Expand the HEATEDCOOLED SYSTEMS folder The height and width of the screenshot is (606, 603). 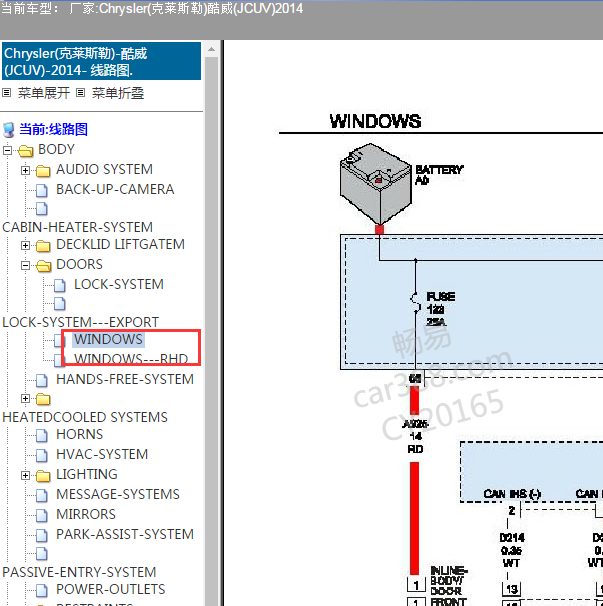pyautogui.click(x=26, y=398)
